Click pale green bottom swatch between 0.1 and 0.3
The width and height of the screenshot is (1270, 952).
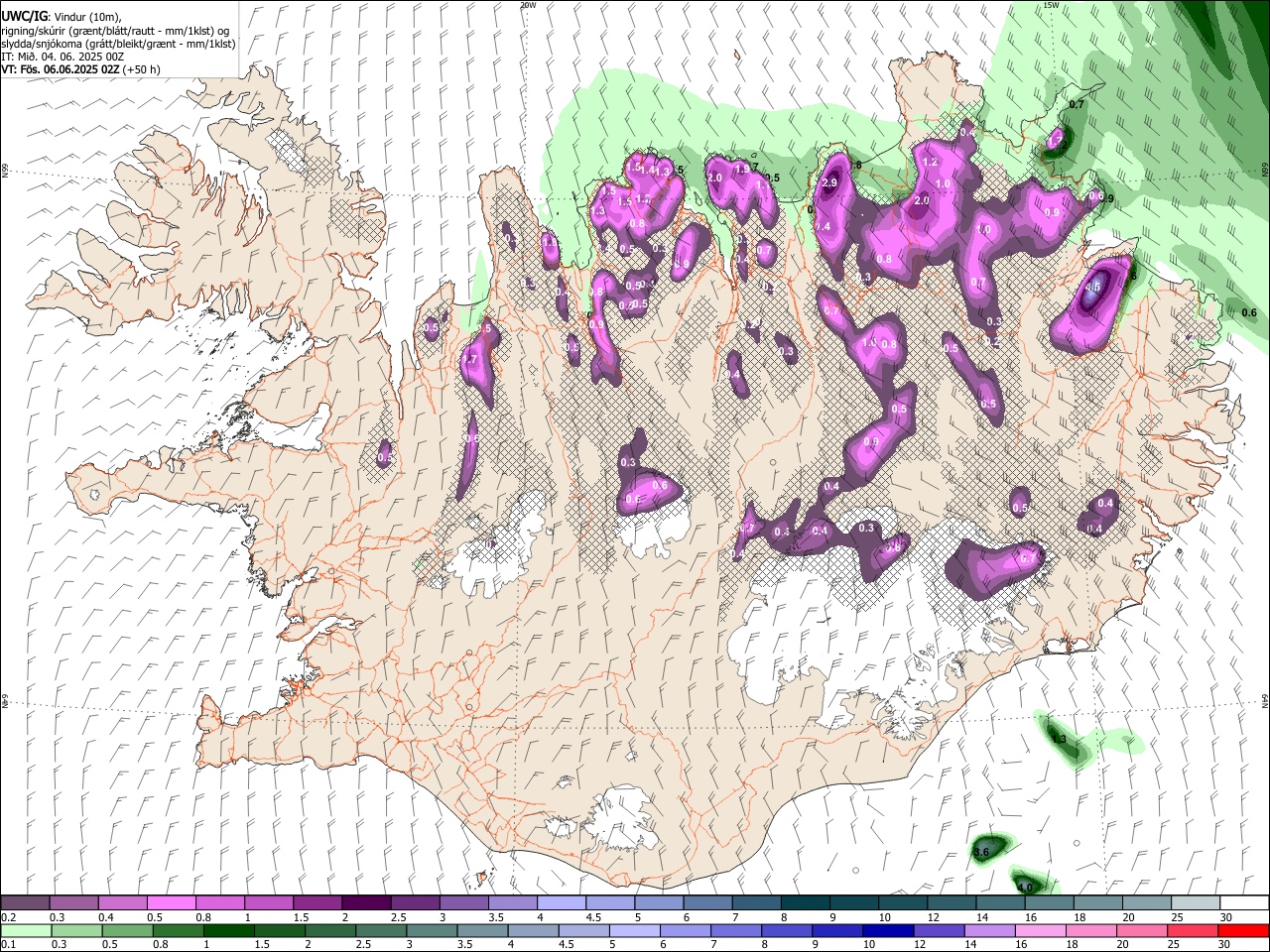(x=26, y=930)
